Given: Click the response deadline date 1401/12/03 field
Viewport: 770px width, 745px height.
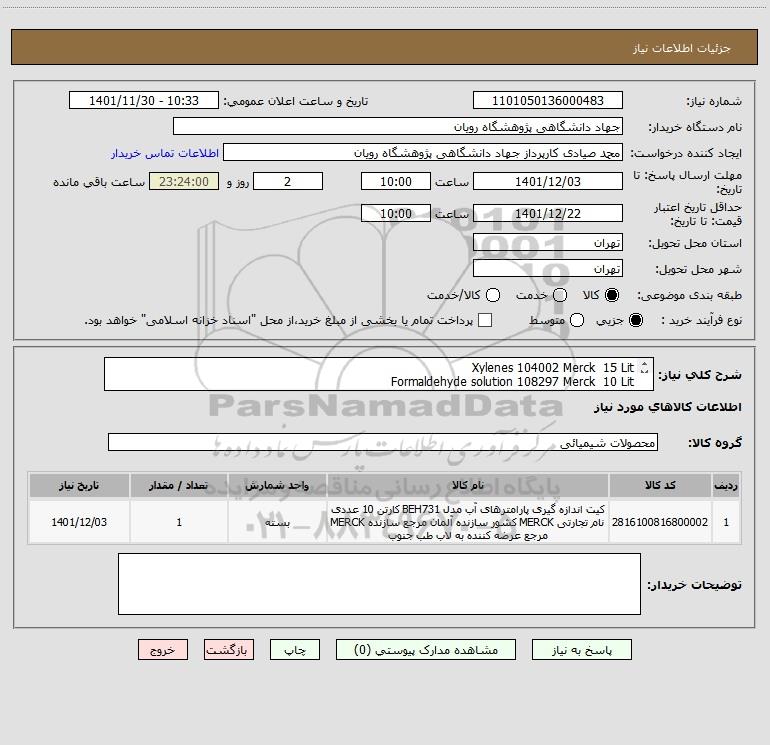Looking at the screenshot, I should (x=548, y=181).
